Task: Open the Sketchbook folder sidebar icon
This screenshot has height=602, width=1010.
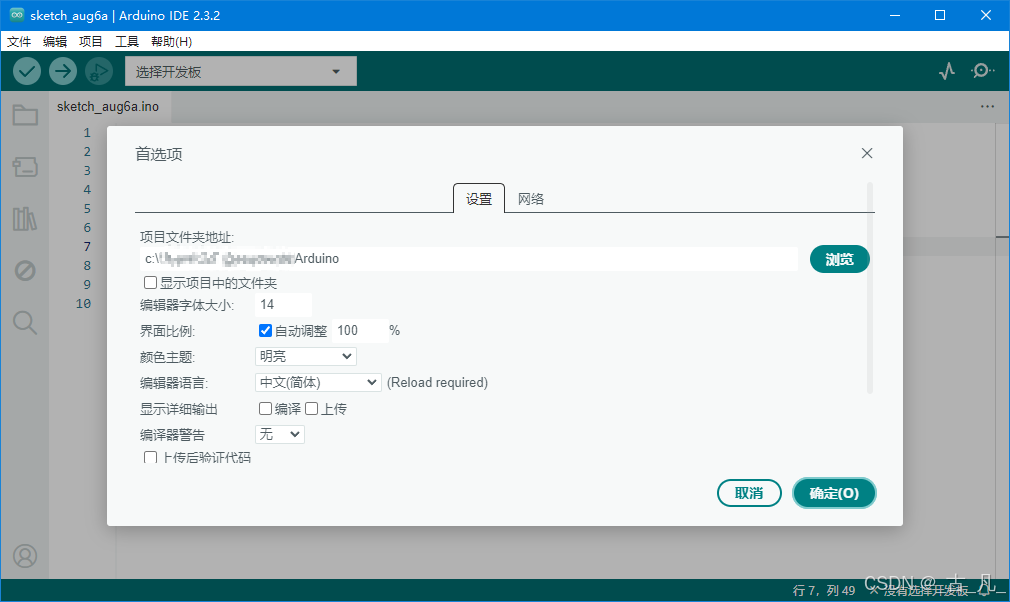Action: click(25, 116)
